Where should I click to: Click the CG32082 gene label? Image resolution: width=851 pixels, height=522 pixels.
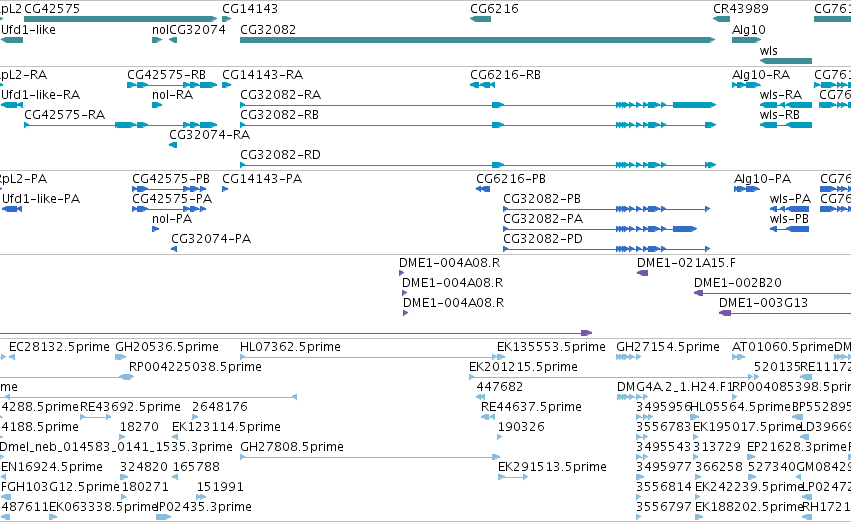(268, 29)
